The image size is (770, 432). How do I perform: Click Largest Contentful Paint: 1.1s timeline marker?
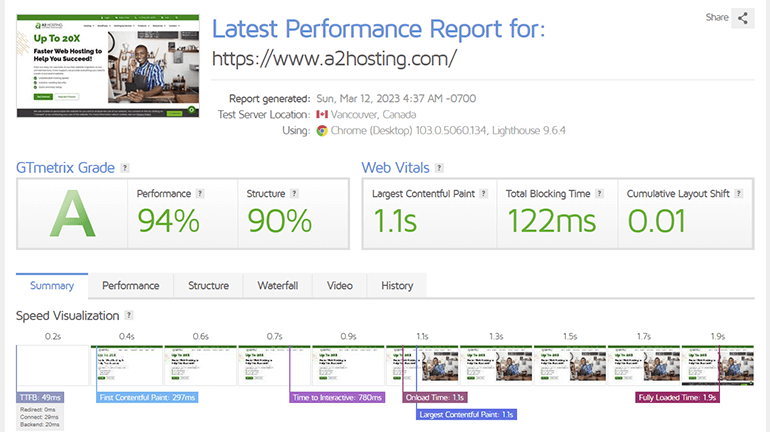(x=466, y=414)
